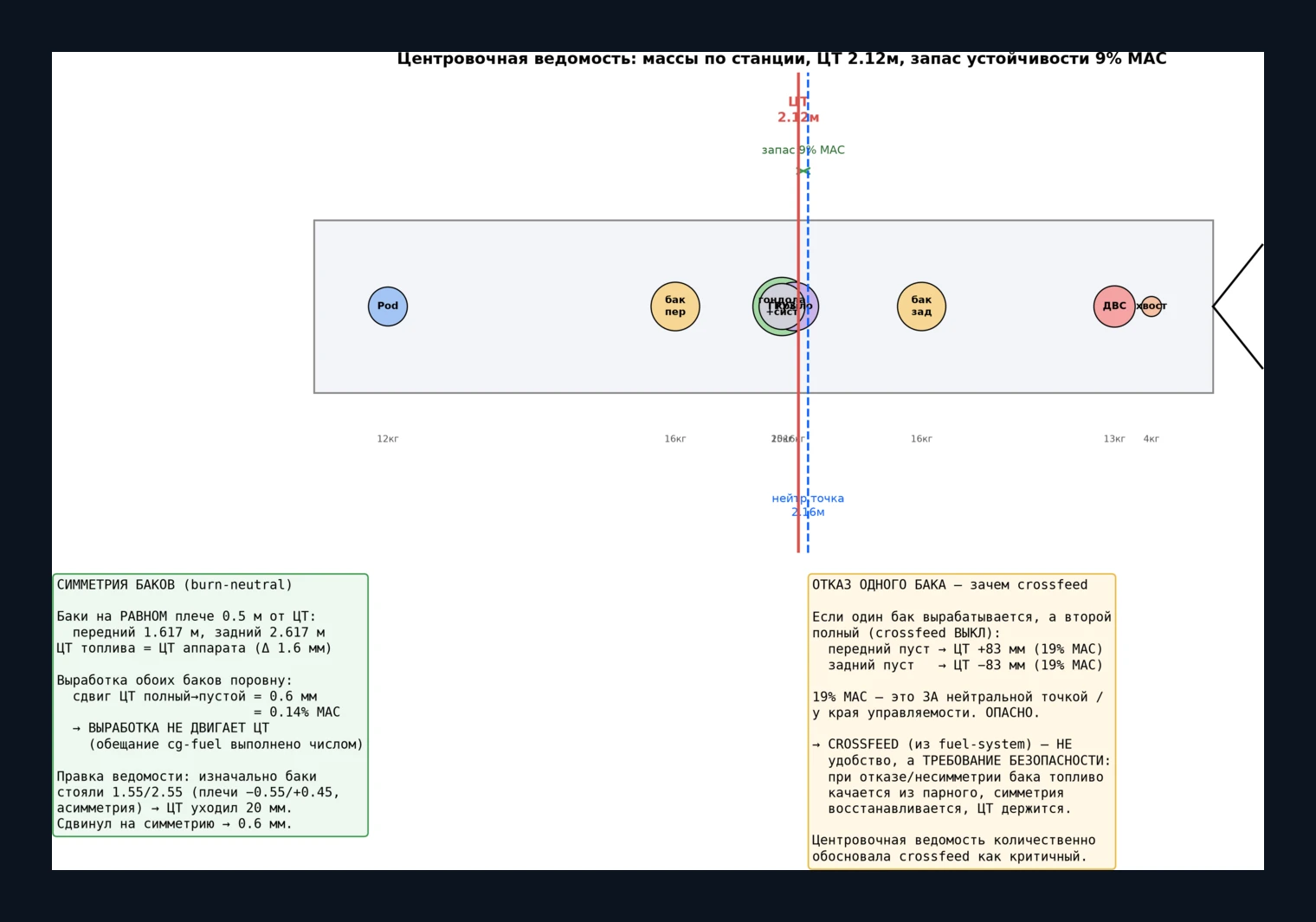1316x922 pixels.
Task: Click line '→ ВЫРАБОТКА НЕ ДВИГАЕТ ЦТ'
Action: (x=171, y=728)
